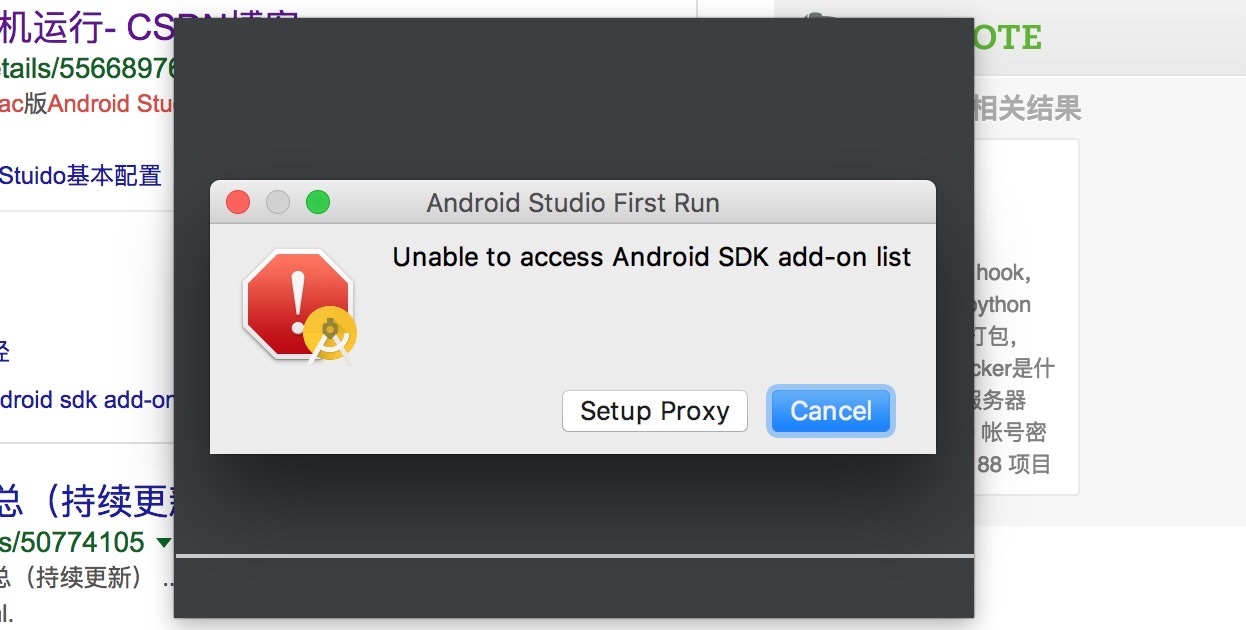1246x630 pixels.
Task: Close the Android Studio First Run dialog
Action: 238,203
